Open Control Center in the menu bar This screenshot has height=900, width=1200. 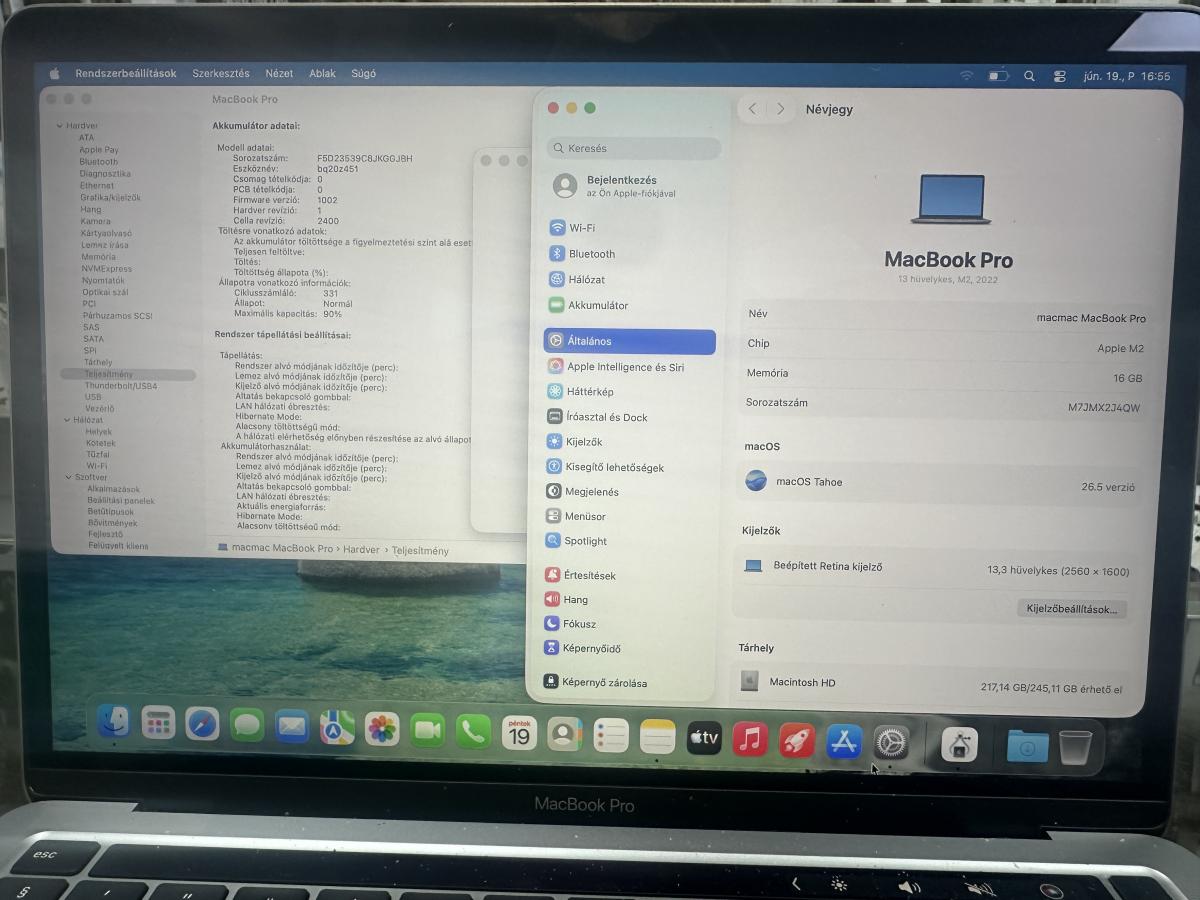1060,76
